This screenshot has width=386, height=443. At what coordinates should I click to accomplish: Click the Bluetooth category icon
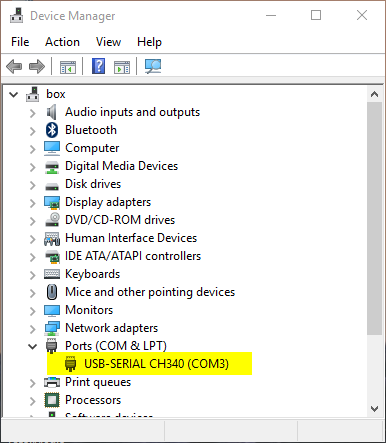(x=52, y=130)
